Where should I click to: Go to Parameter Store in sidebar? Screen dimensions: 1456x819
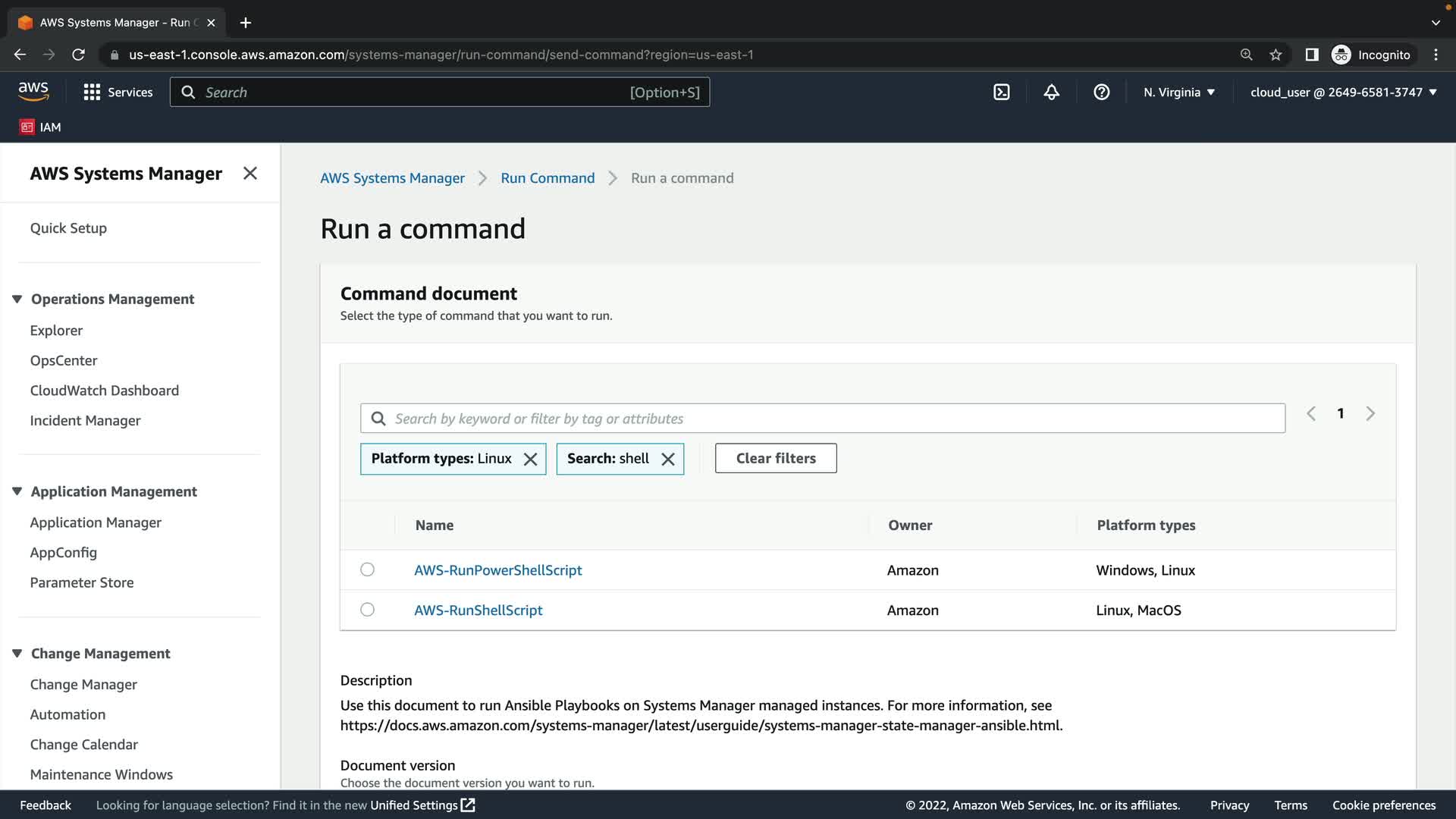pyautogui.click(x=82, y=582)
